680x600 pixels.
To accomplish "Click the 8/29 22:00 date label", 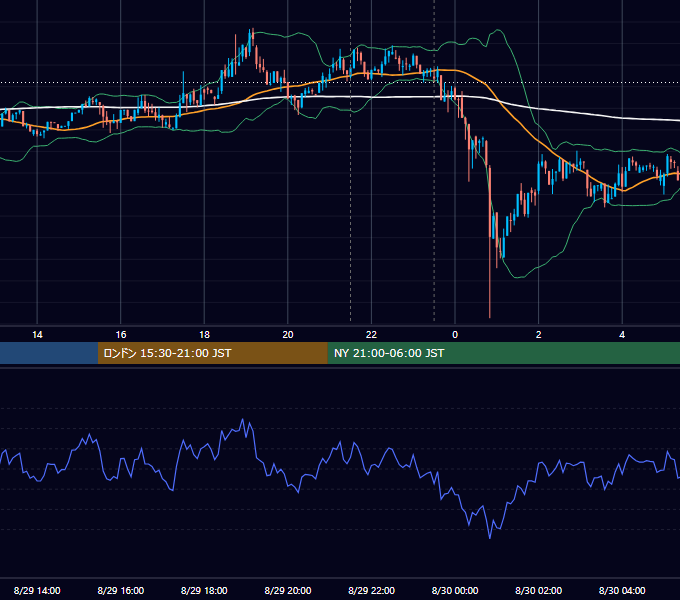I will [x=372, y=590].
